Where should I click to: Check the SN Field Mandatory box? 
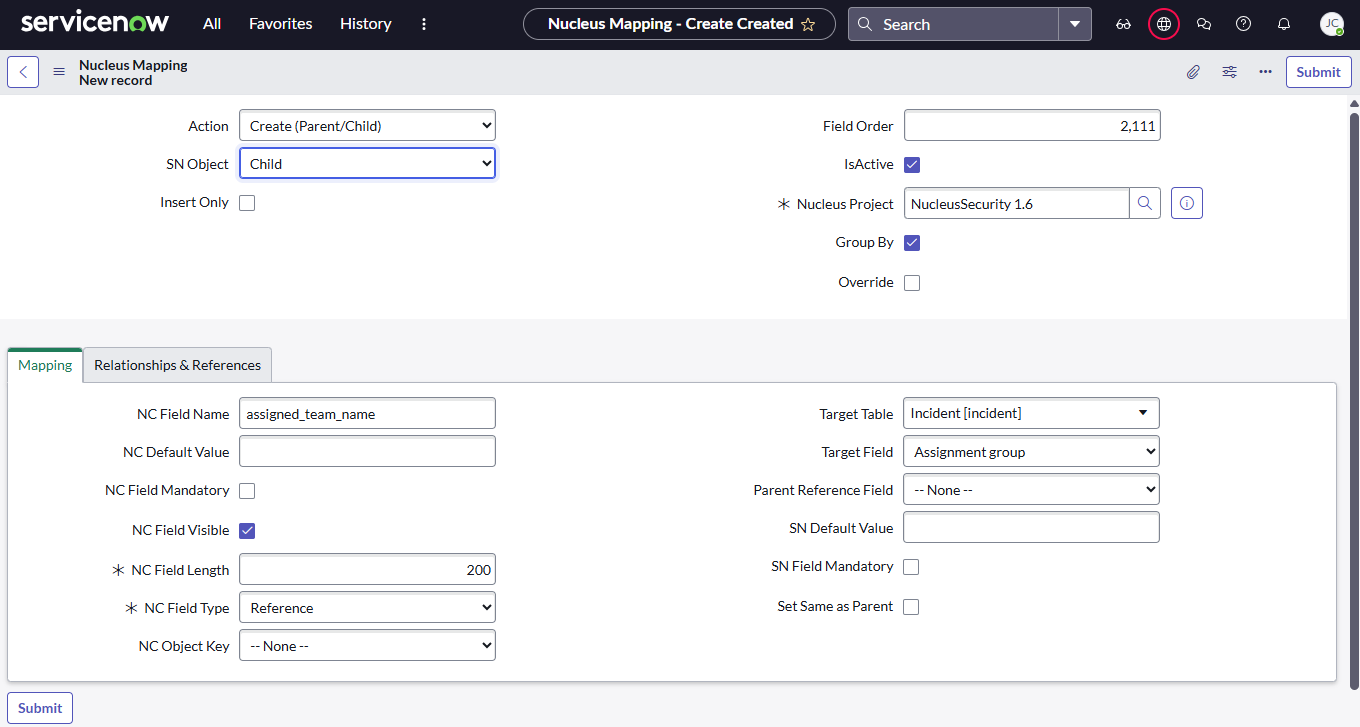coord(911,567)
